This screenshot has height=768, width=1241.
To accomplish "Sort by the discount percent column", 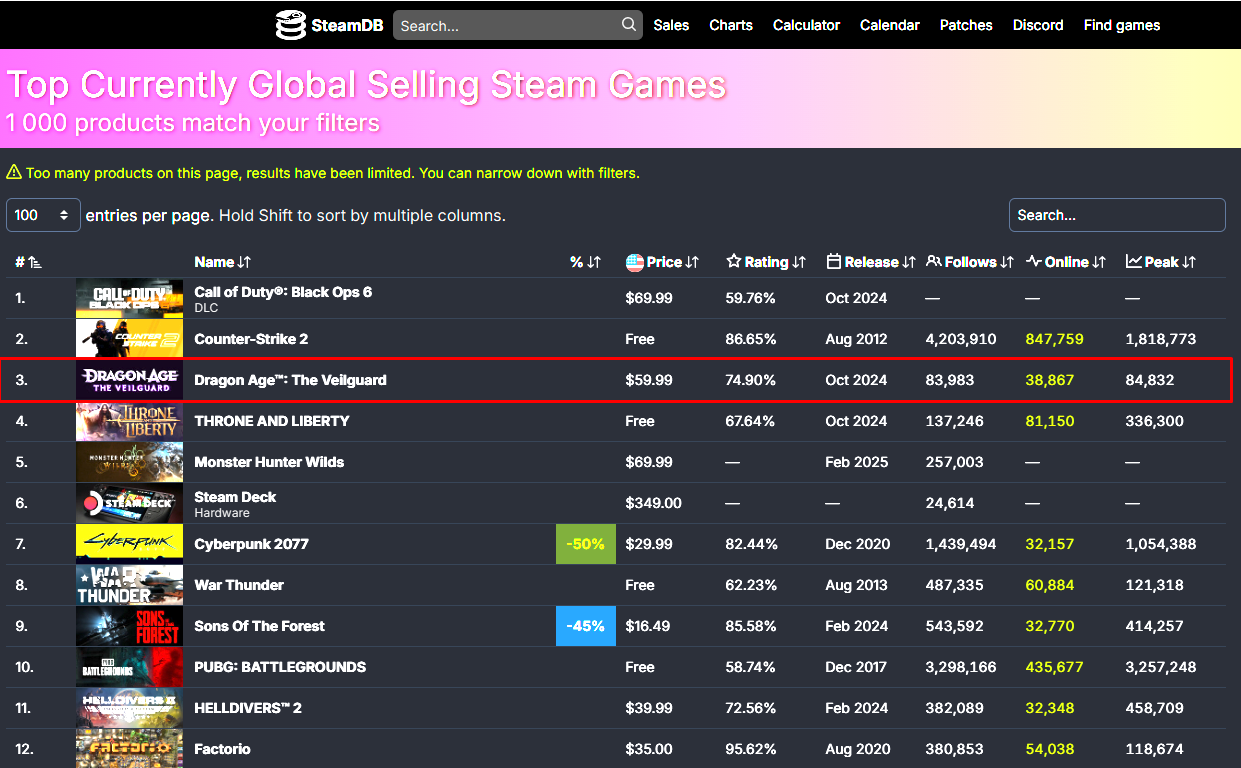I will (x=585, y=262).
